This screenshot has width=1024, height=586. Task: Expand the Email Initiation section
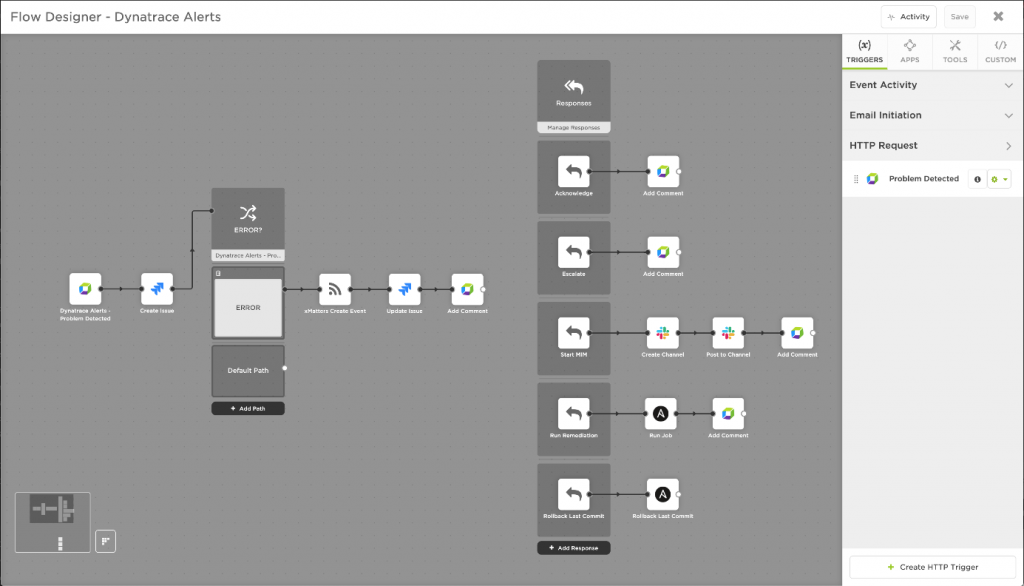click(x=932, y=115)
